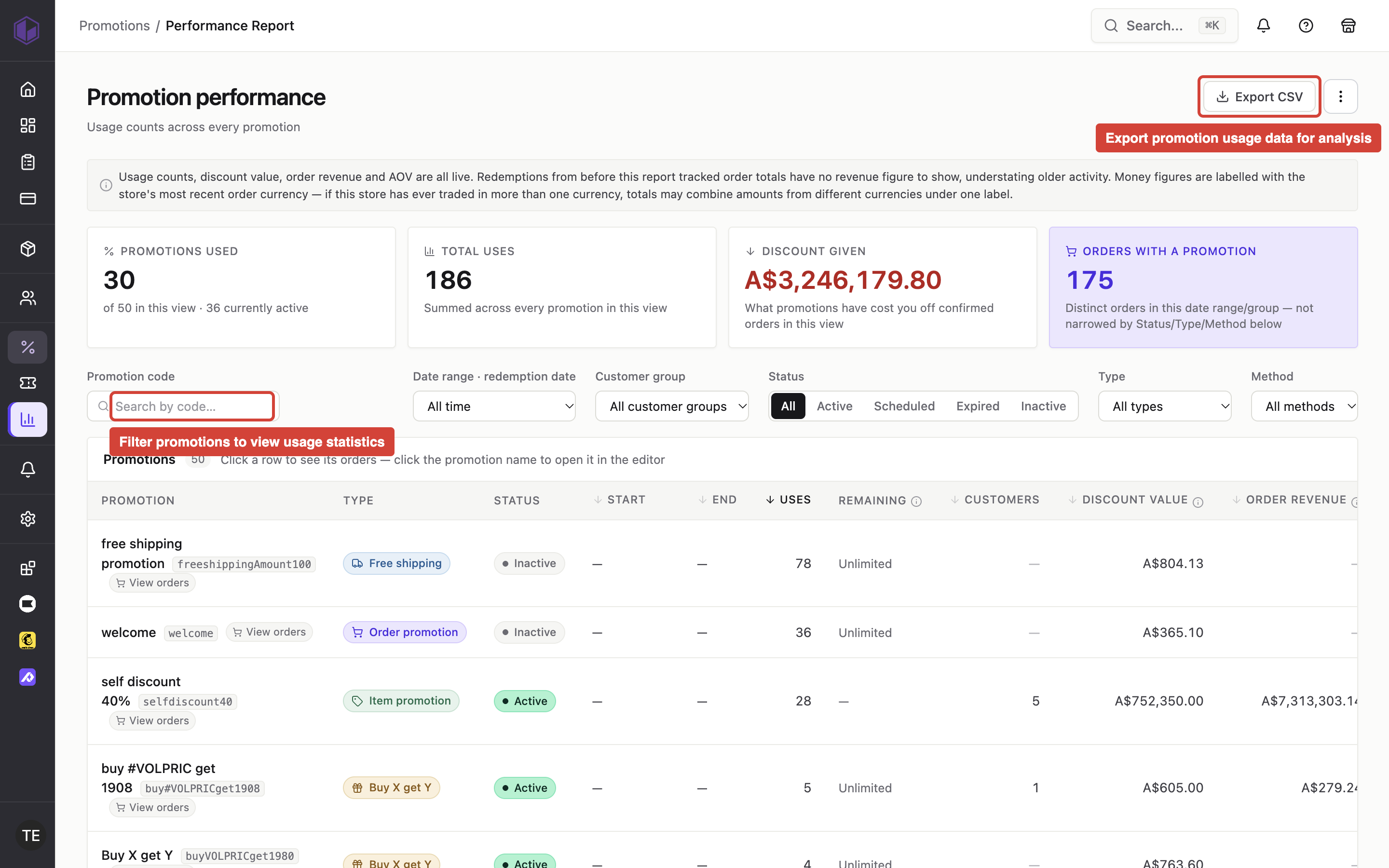Open the promotions percent icon in sidebar

point(27,347)
